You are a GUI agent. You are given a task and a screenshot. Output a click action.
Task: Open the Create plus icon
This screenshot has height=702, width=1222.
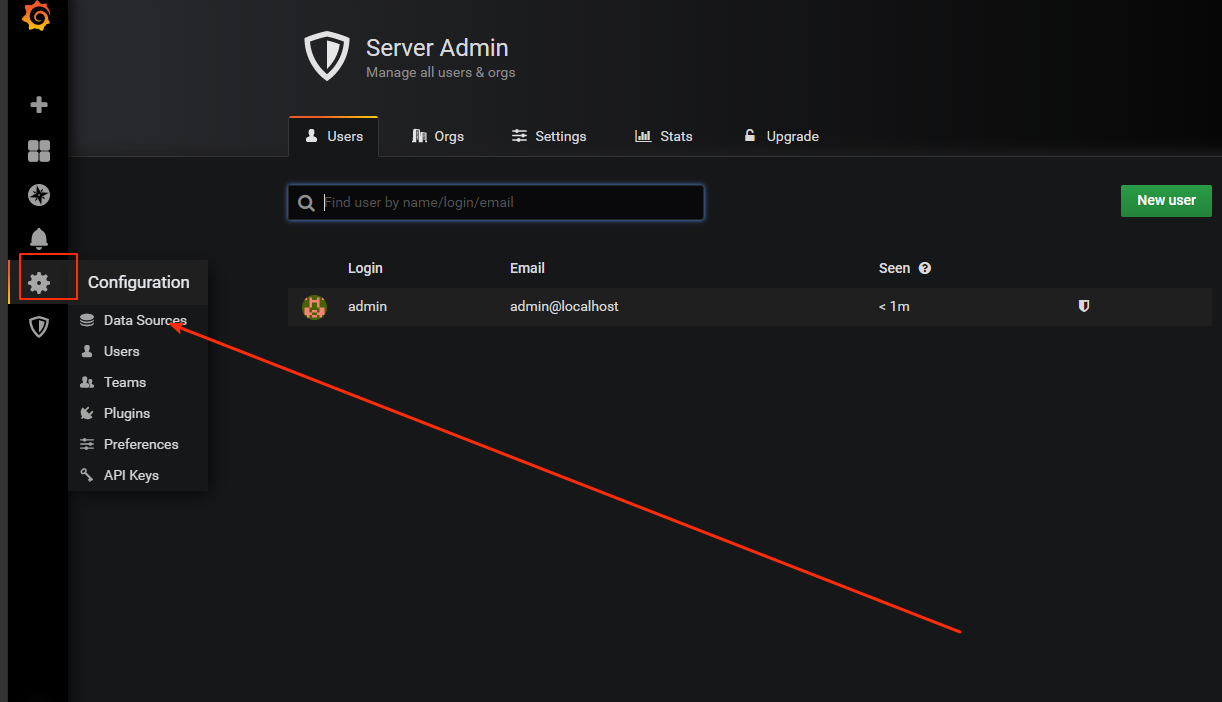pos(39,105)
